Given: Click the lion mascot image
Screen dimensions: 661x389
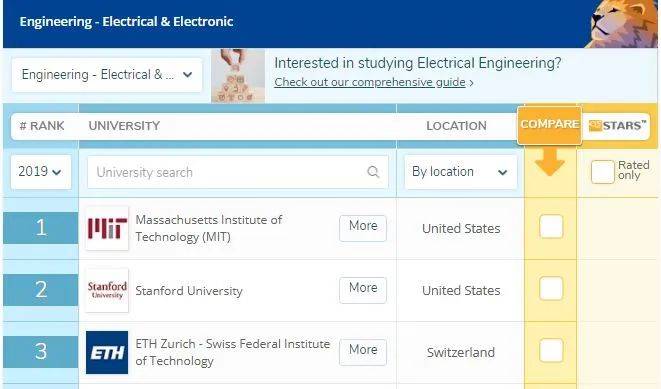Looking at the screenshot, I should pos(622,24).
